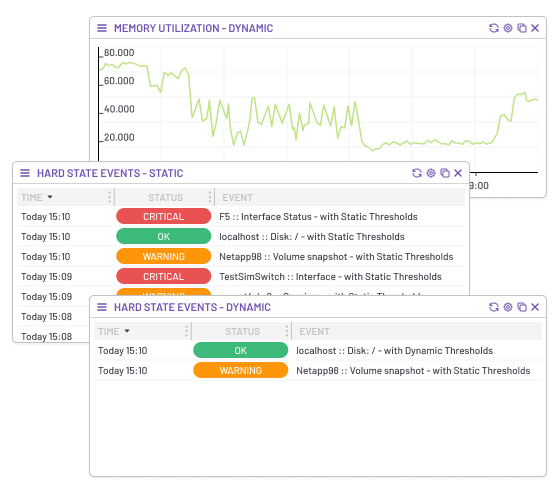Duplicate the Hard State Events - Dynamic widget

(522, 307)
